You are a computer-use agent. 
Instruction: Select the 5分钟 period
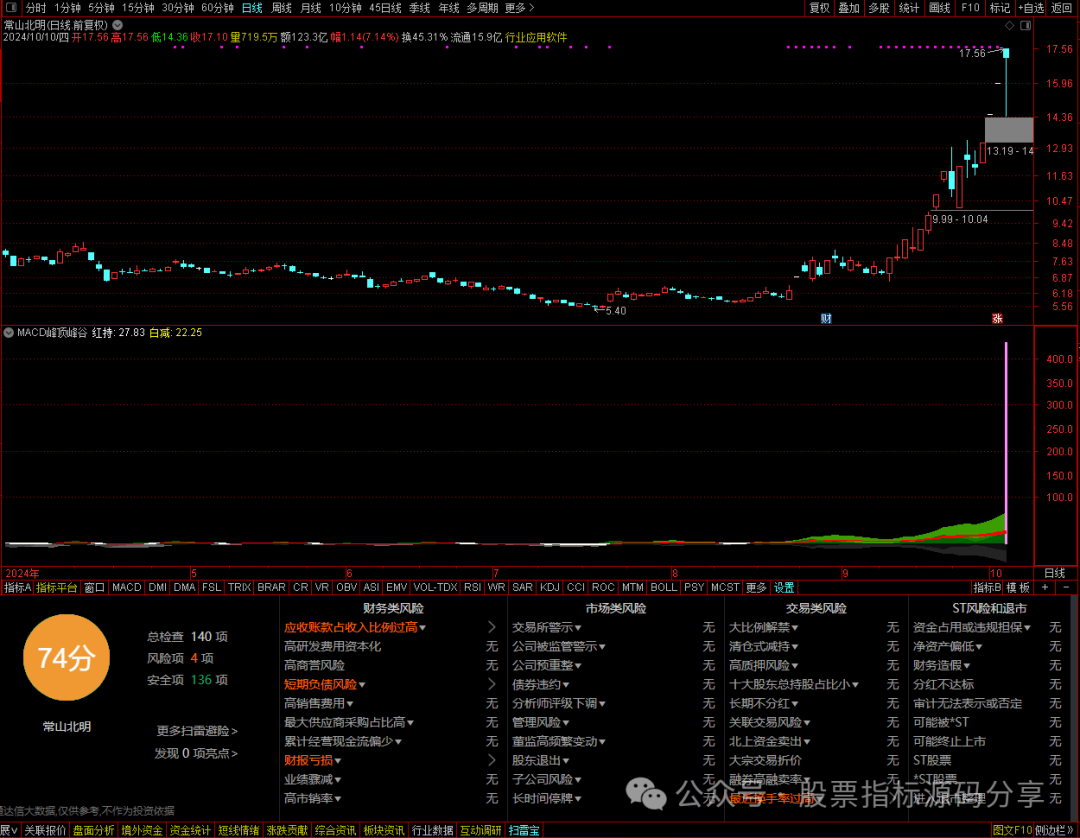coord(101,8)
